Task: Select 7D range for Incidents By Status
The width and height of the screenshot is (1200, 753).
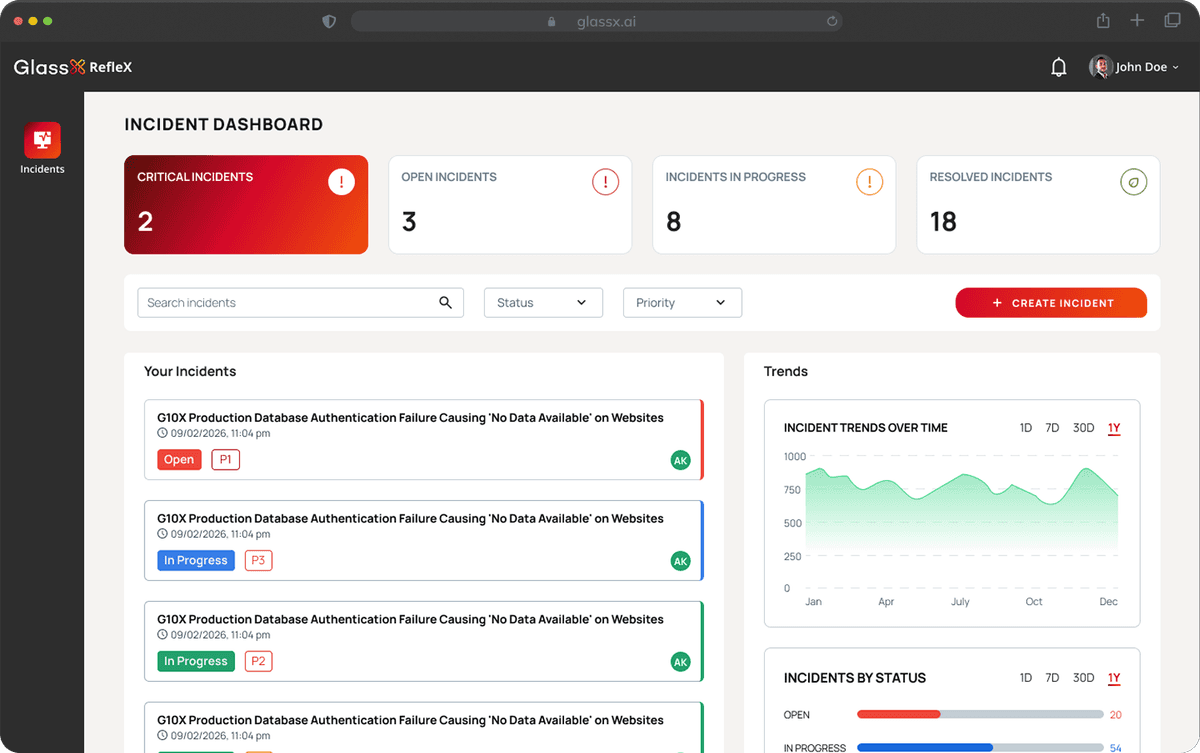Action: tap(1051, 677)
